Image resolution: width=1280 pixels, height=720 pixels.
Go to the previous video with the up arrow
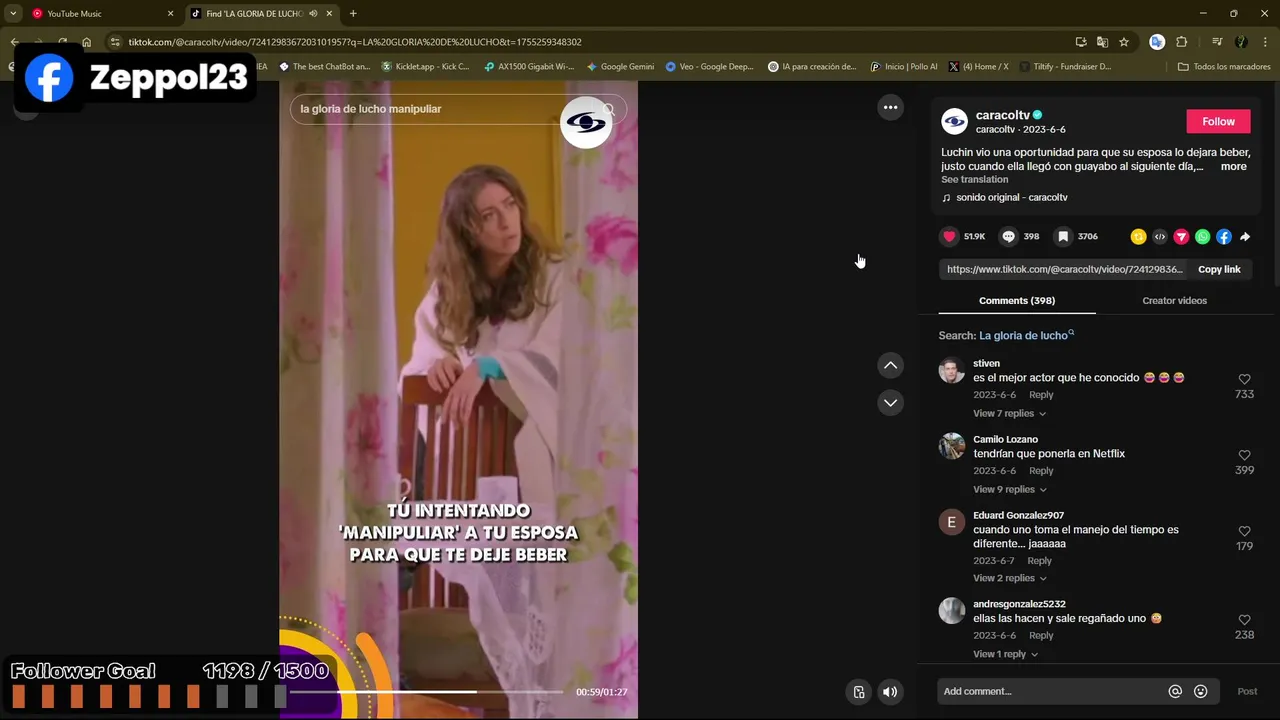pyautogui.click(x=890, y=365)
